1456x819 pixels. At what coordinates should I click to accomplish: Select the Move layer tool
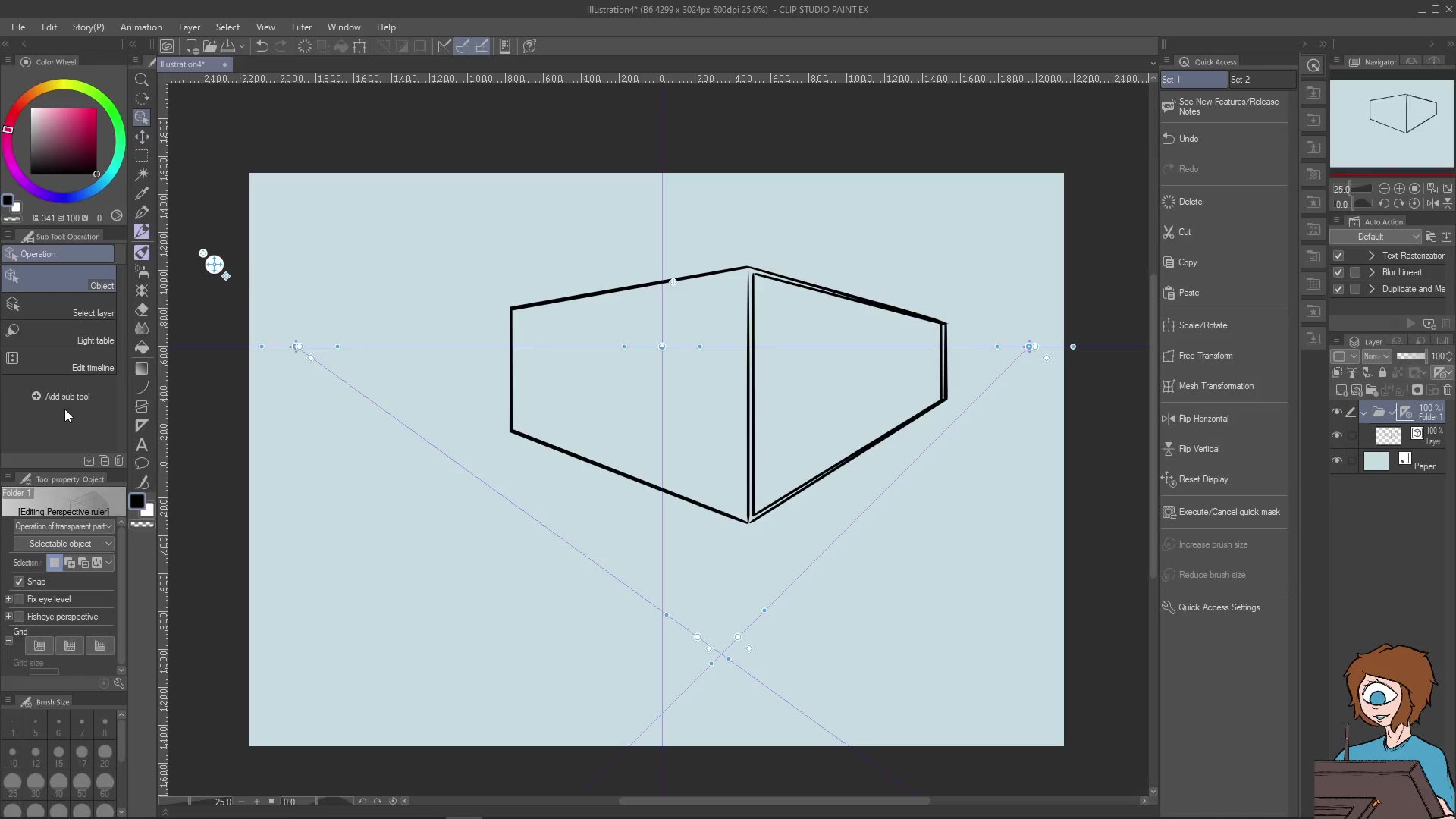142,136
